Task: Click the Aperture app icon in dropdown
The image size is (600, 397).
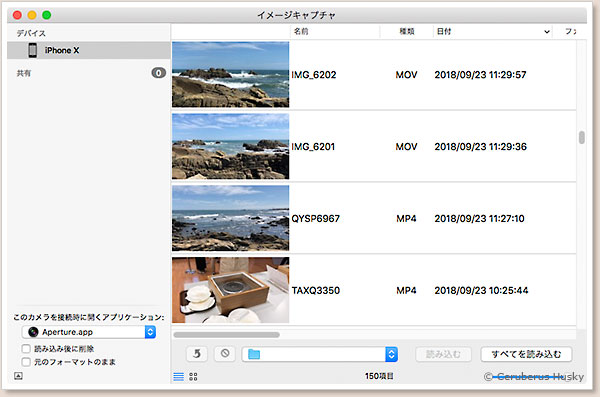Action: 33,332
